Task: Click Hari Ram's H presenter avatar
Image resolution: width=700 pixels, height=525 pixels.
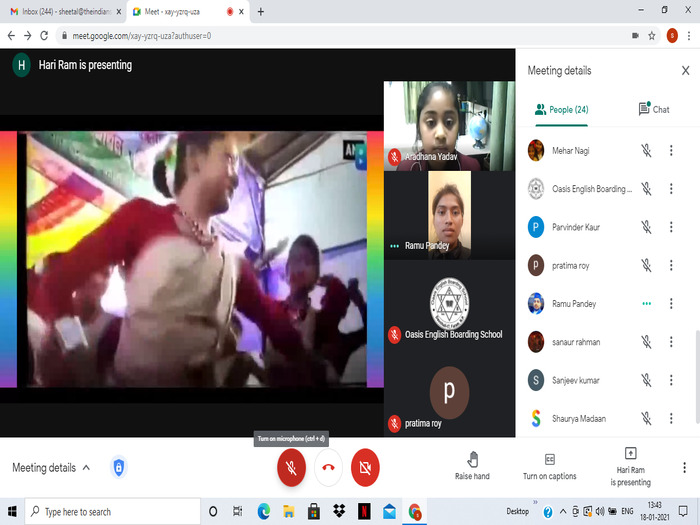Action: tap(21, 65)
